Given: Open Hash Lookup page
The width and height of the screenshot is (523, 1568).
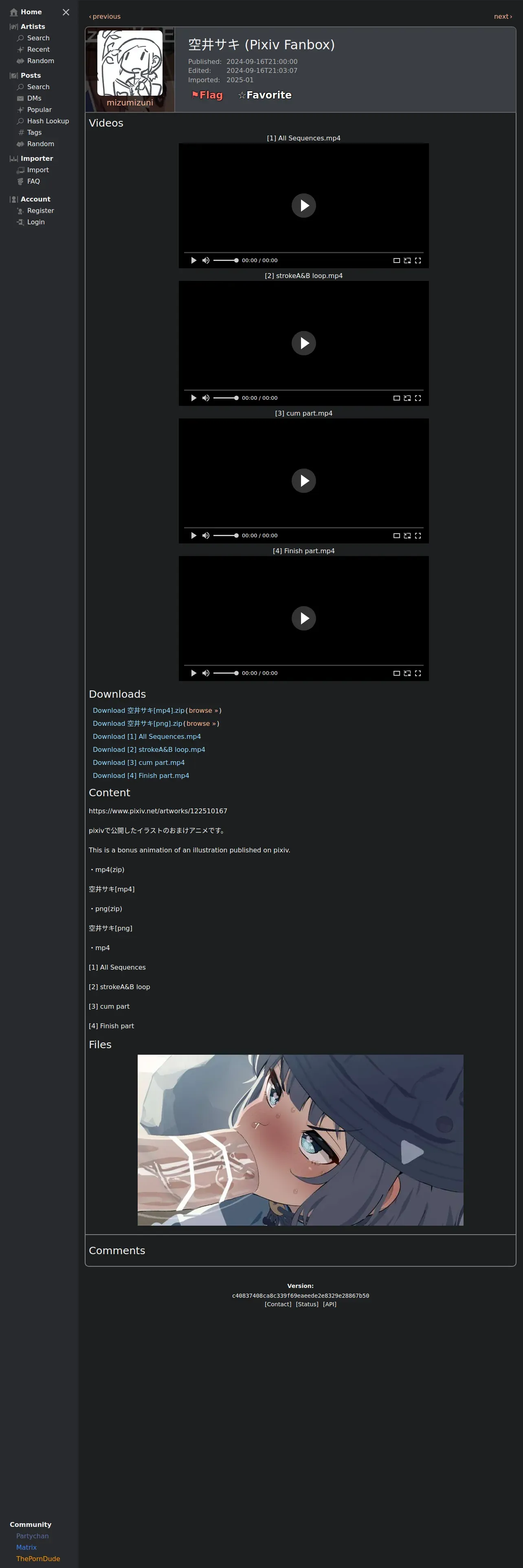Looking at the screenshot, I should (43, 121).
